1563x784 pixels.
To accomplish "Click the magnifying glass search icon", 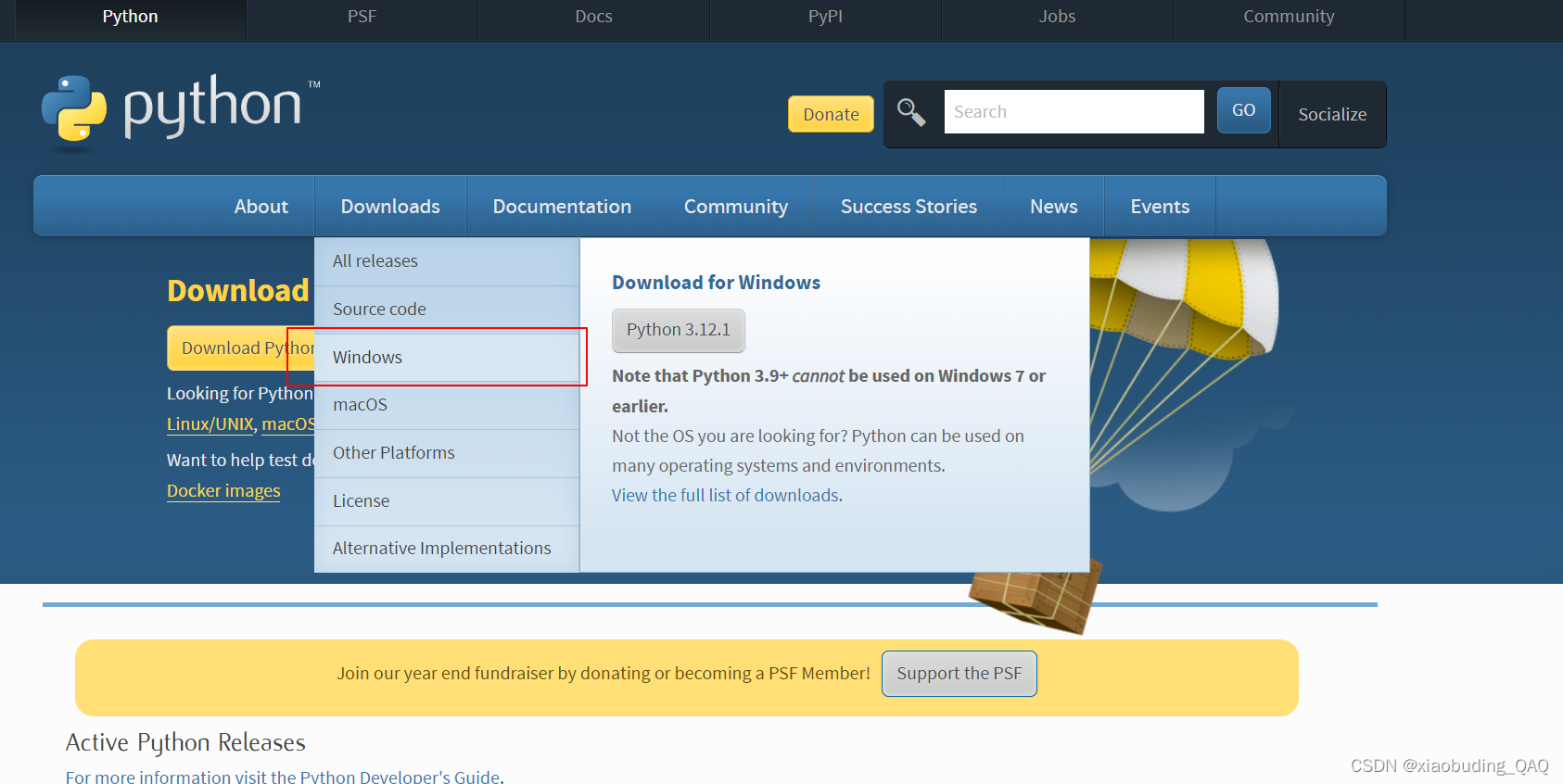I will click(x=911, y=112).
